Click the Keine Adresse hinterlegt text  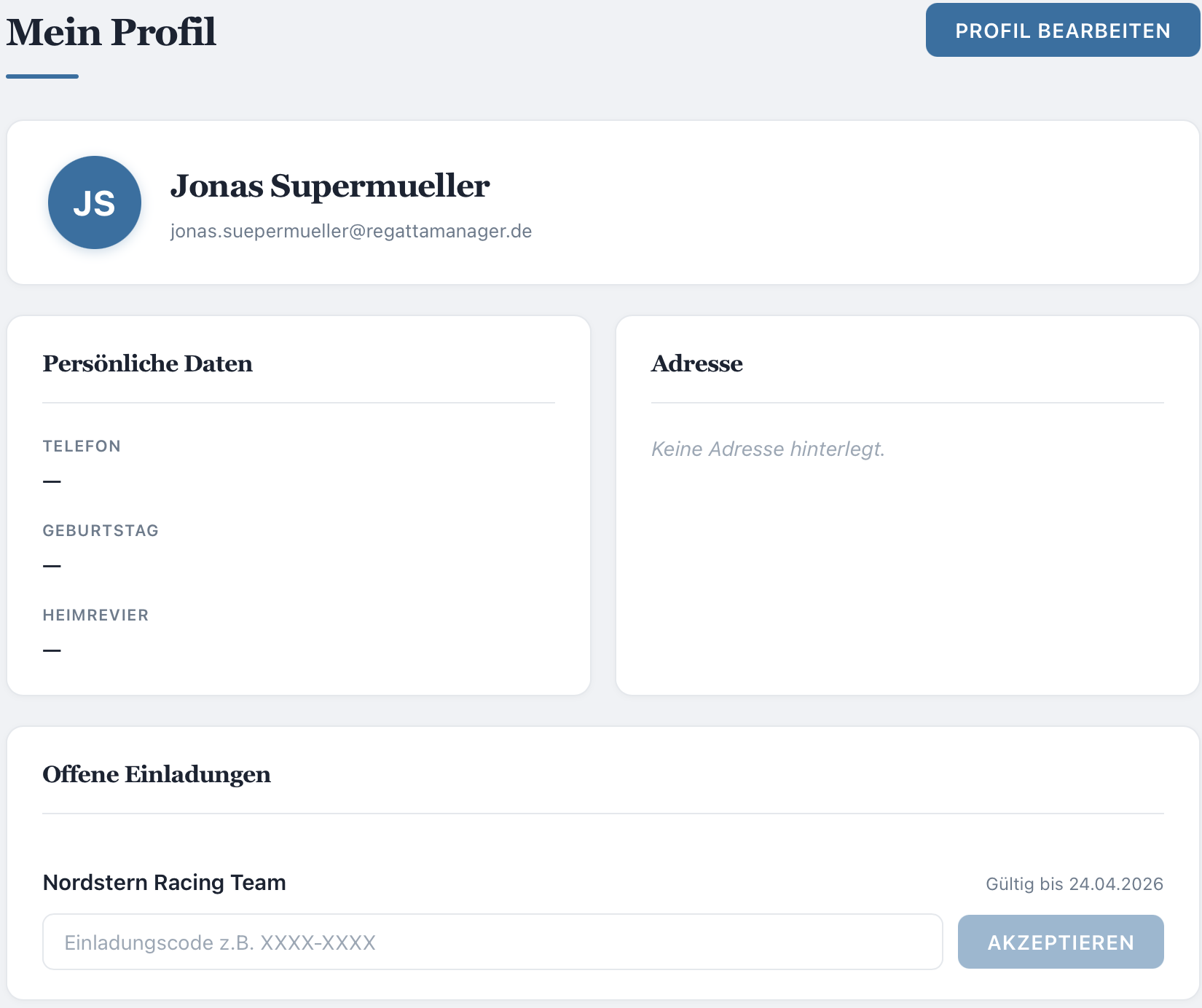(x=768, y=449)
